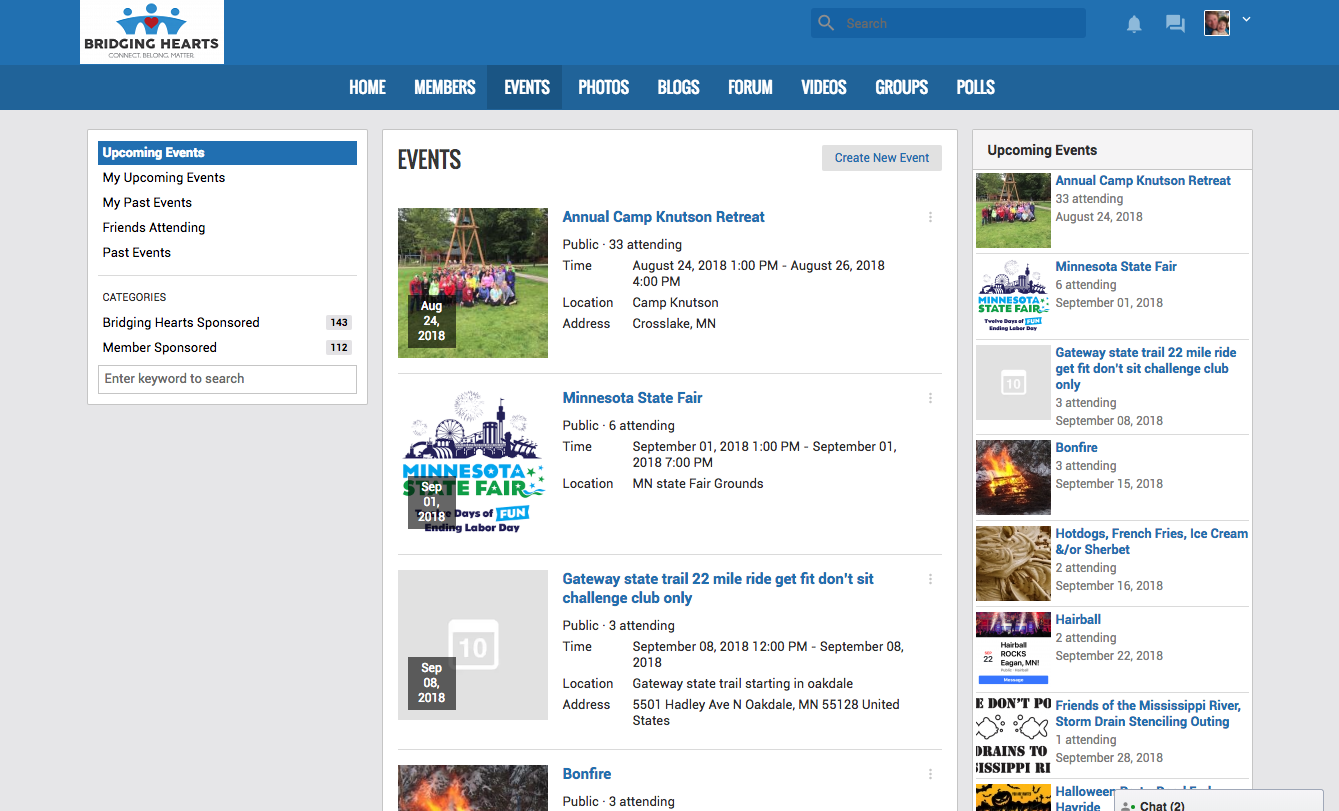Open the BLOGS section

(678, 88)
